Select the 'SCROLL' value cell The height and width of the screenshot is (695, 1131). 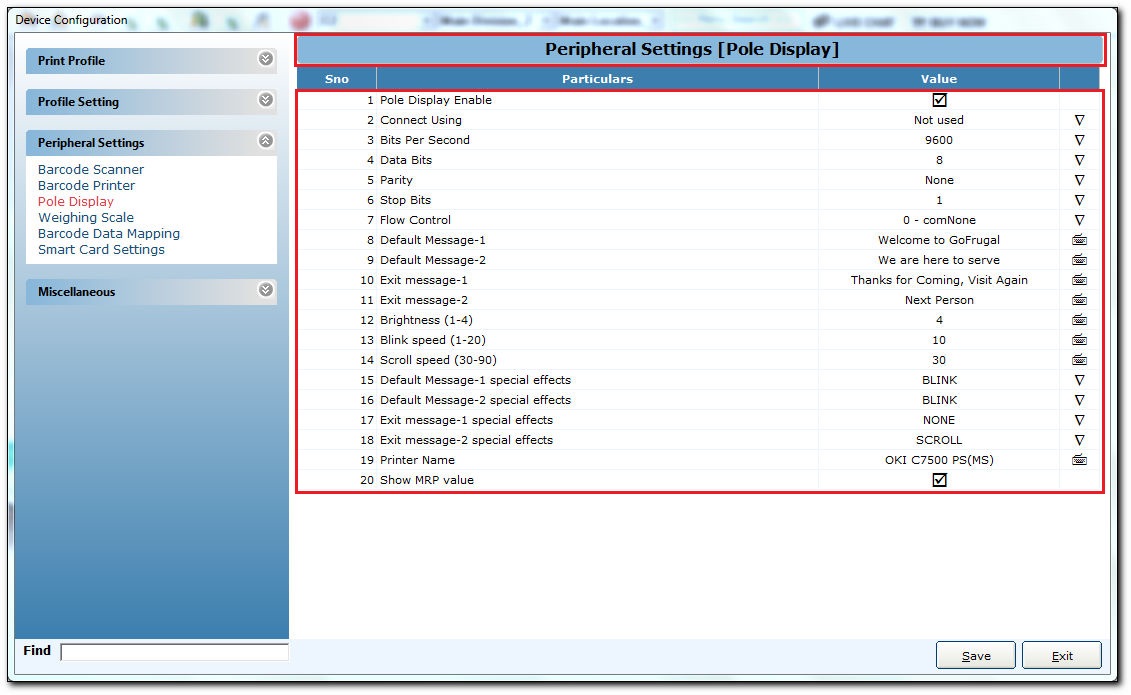coord(938,440)
